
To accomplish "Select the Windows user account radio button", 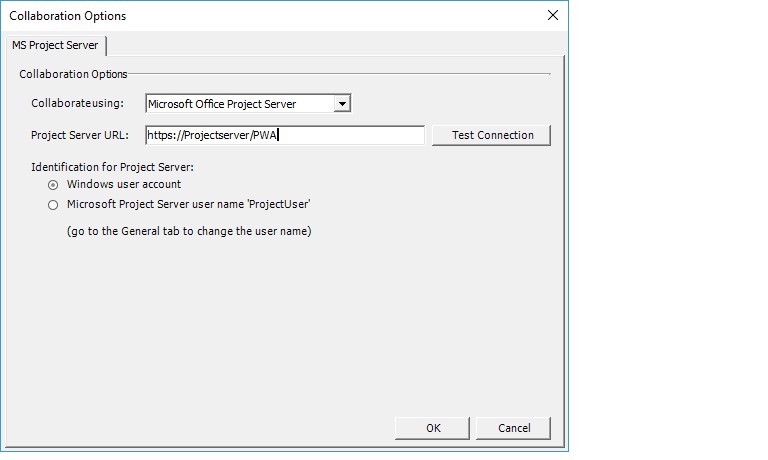I will [53, 185].
